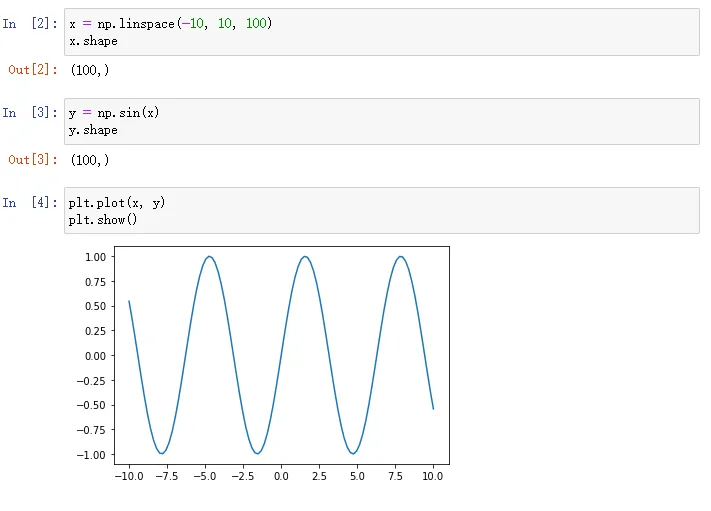Image resolution: width=711 pixels, height=511 pixels.
Task: Click the (100,) output of Out[3]
Action: tap(90, 160)
